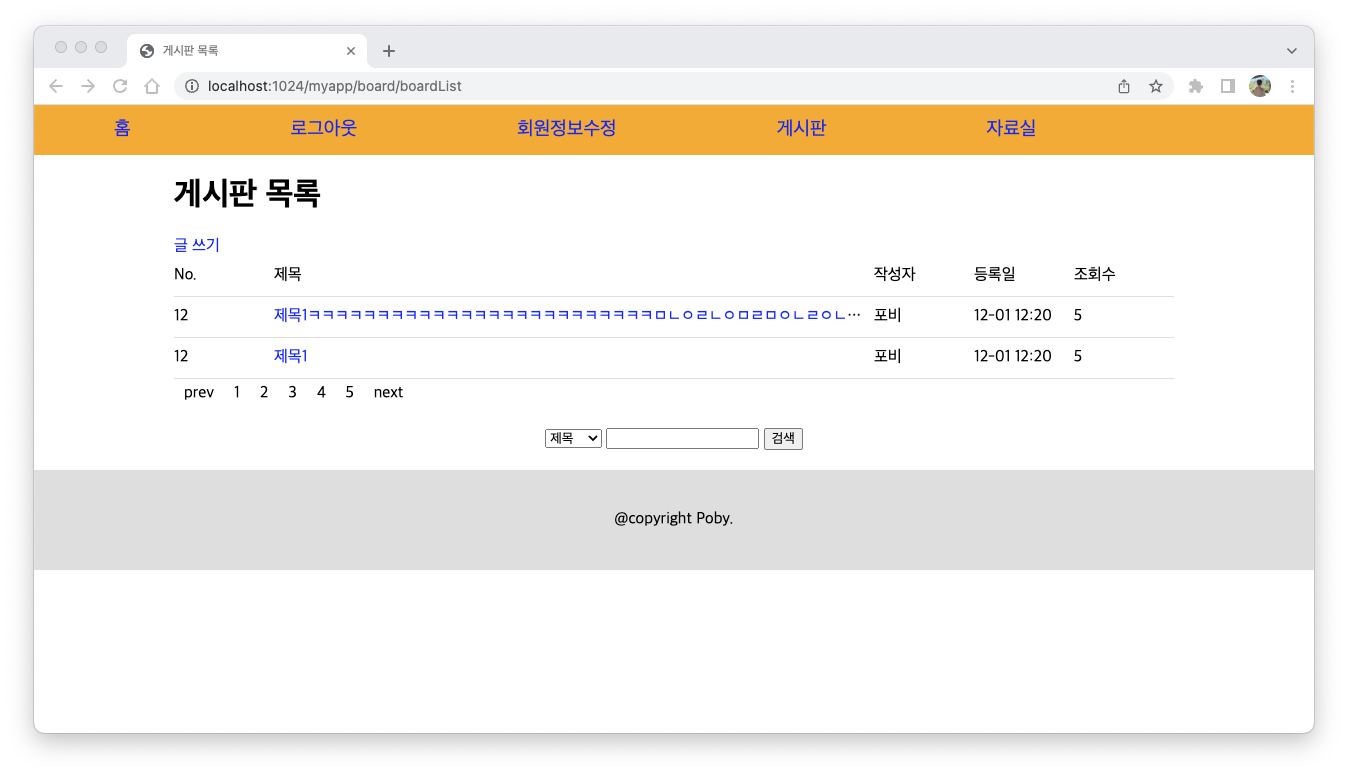1348x775 pixels.
Task: Click the @copyright Poby. footer text
Action: pos(674,518)
